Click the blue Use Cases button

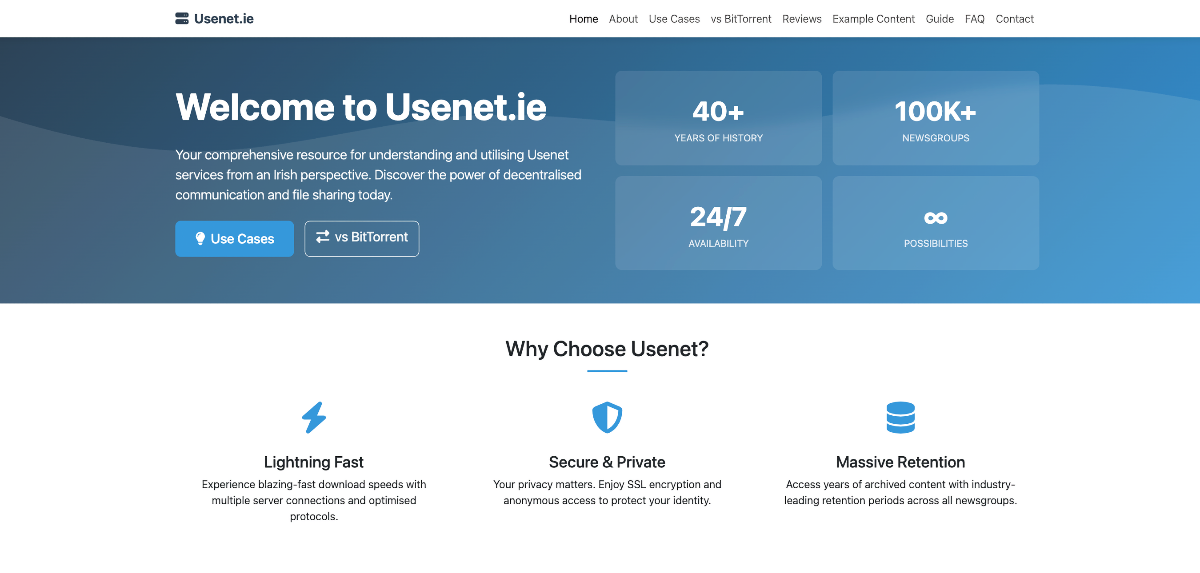[x=234, y=239]
